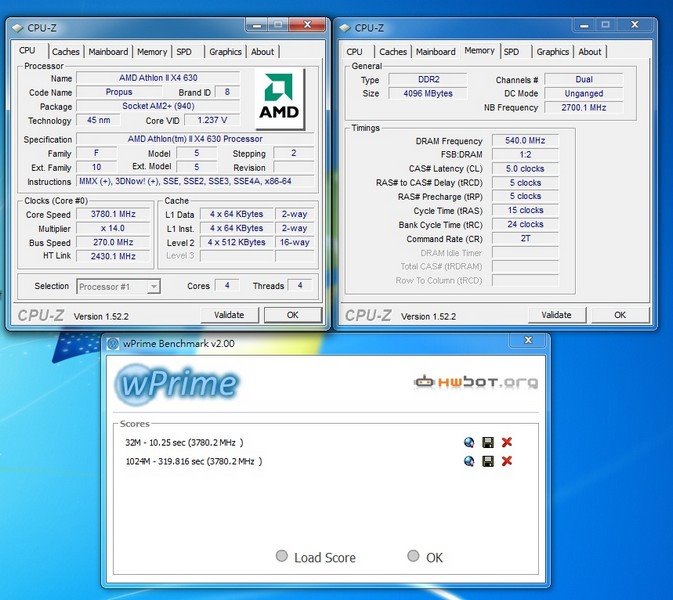Click the wPrime Benchmark title bar icon
673x600 pixels.
pos(113,343)
